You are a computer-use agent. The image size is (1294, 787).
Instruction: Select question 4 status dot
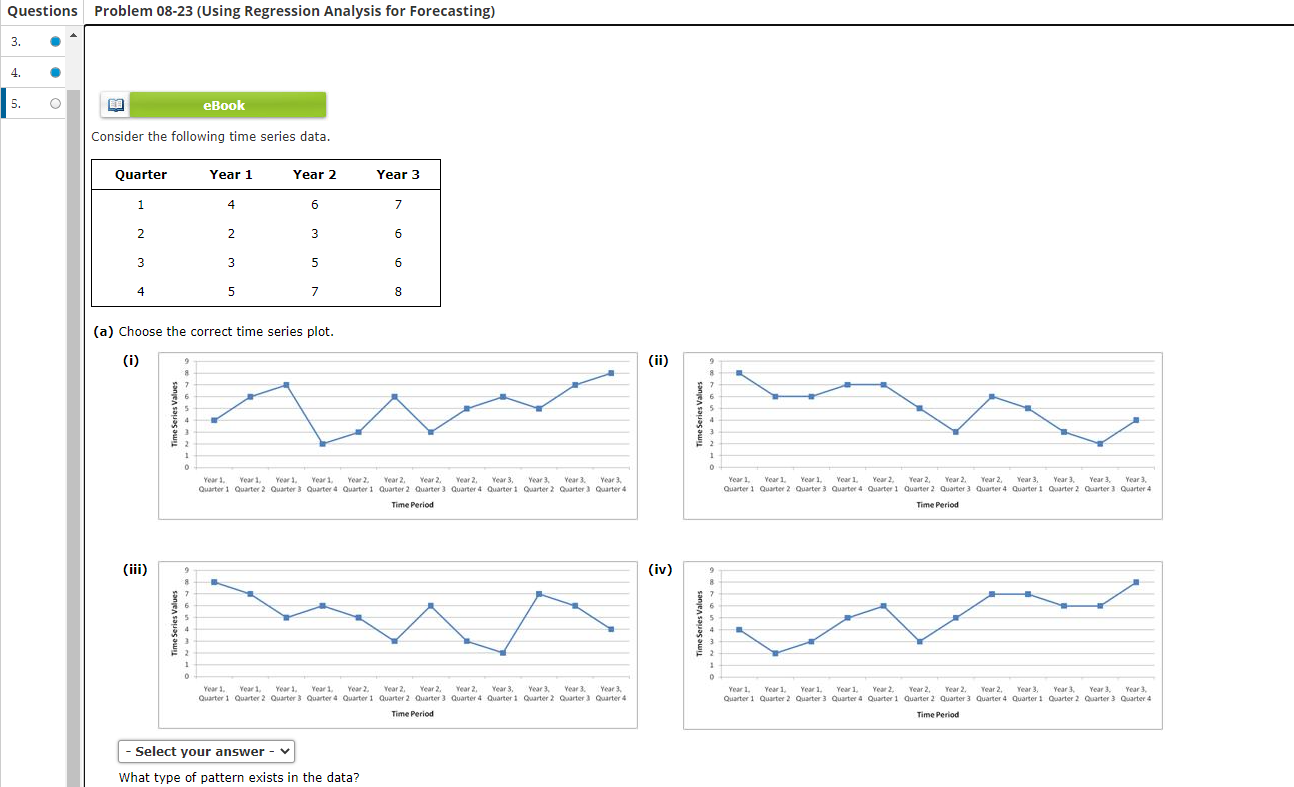click(x=56, y=72)
